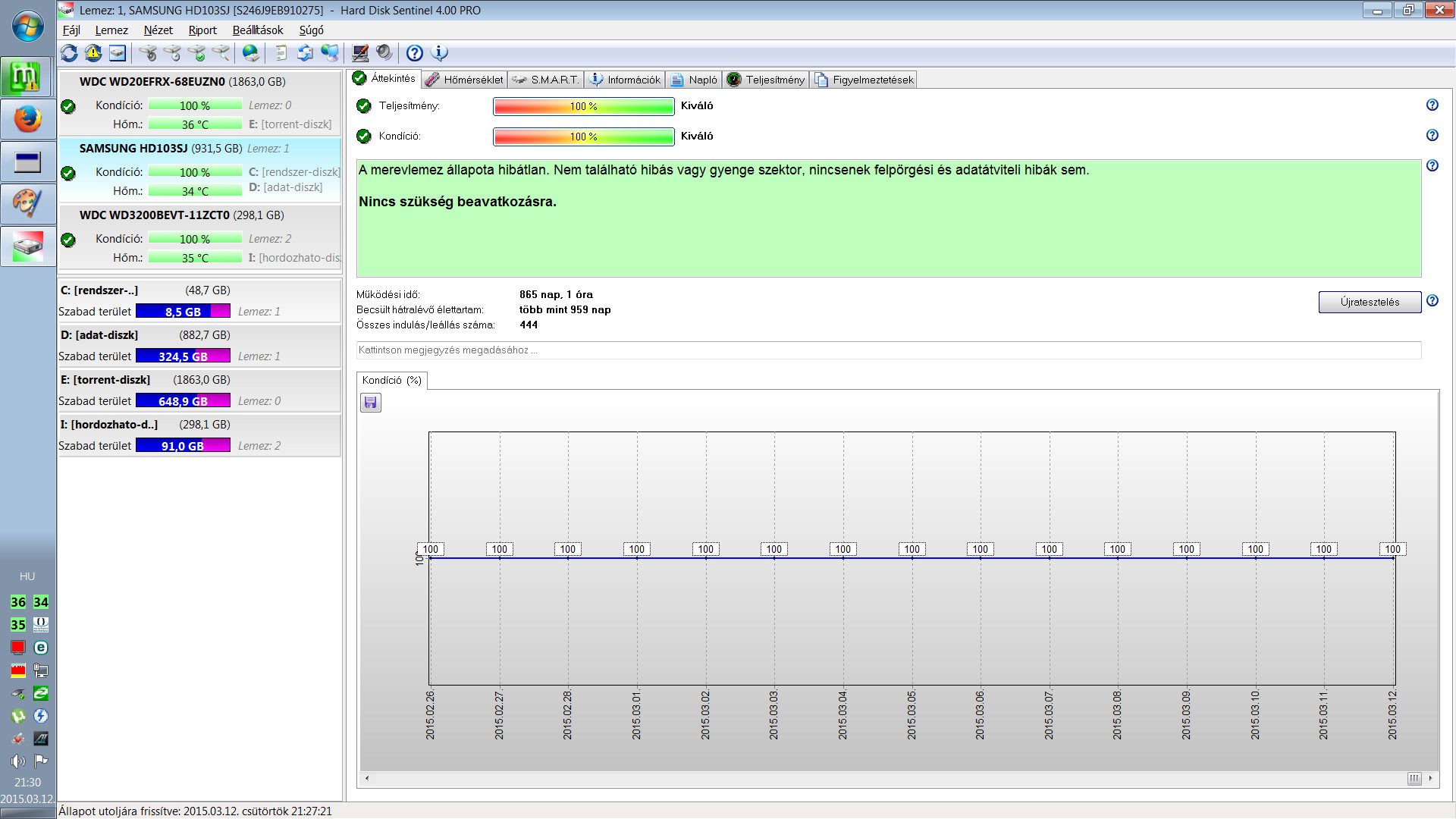
Task: Click the speaker sound toolbar icon
Action: [384, 53]
